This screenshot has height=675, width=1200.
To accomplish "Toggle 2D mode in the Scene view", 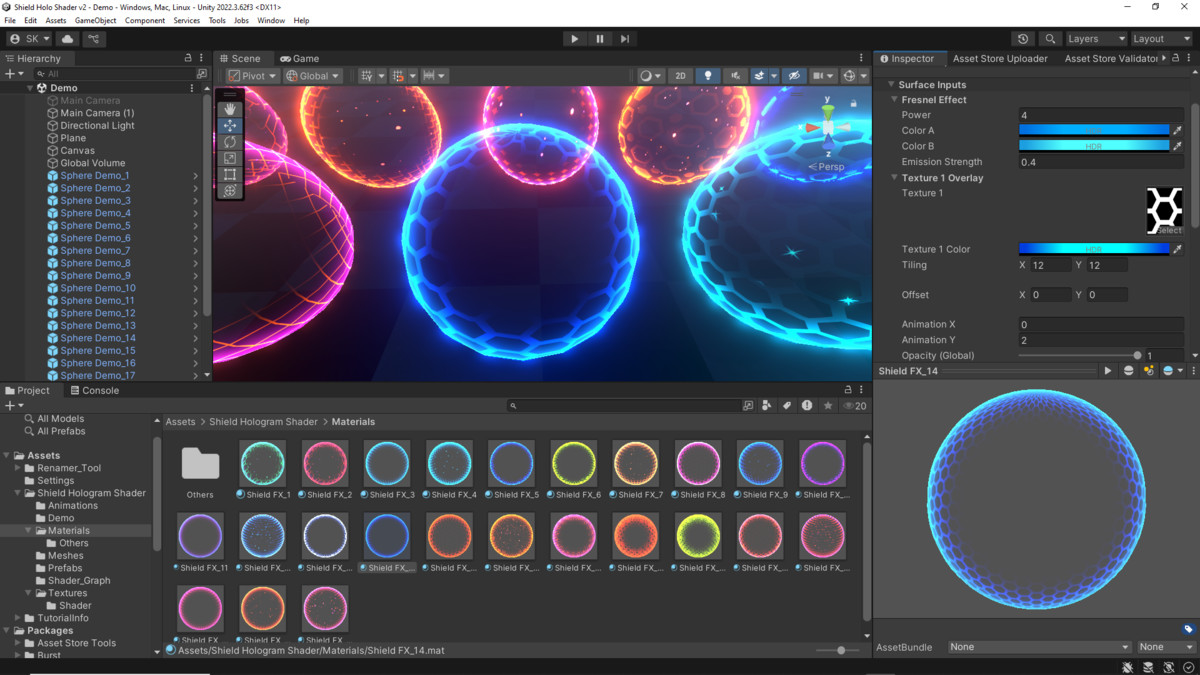I will point(681,75).
